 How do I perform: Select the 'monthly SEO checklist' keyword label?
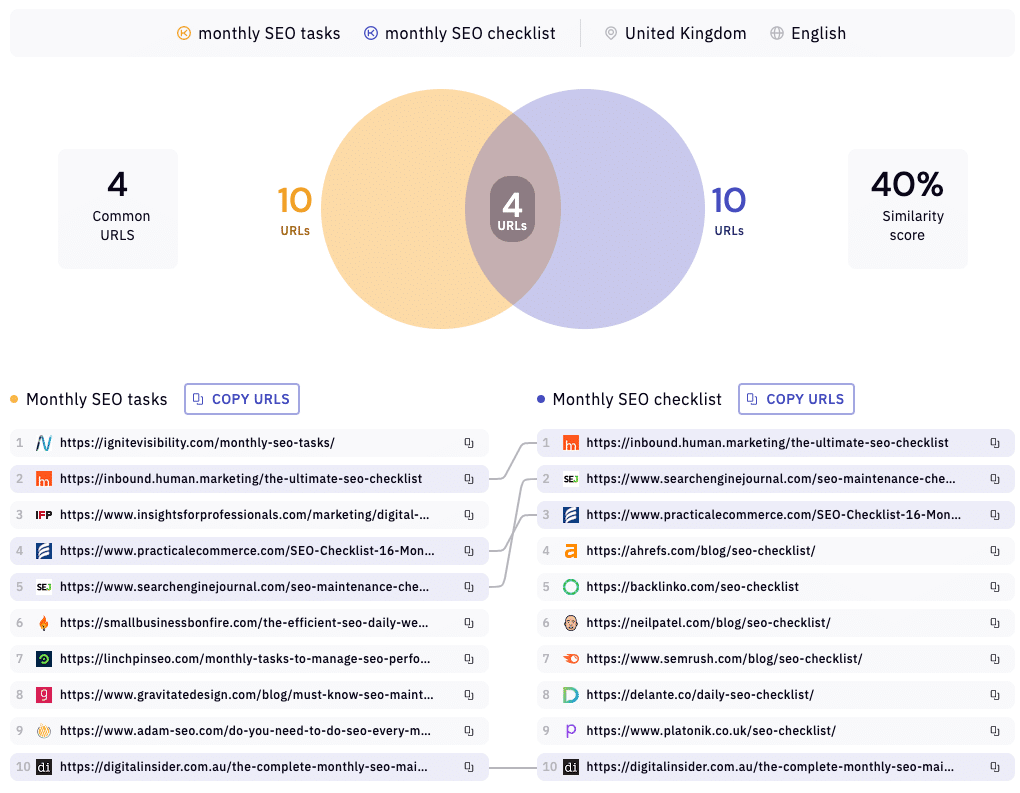click(469, 33)
